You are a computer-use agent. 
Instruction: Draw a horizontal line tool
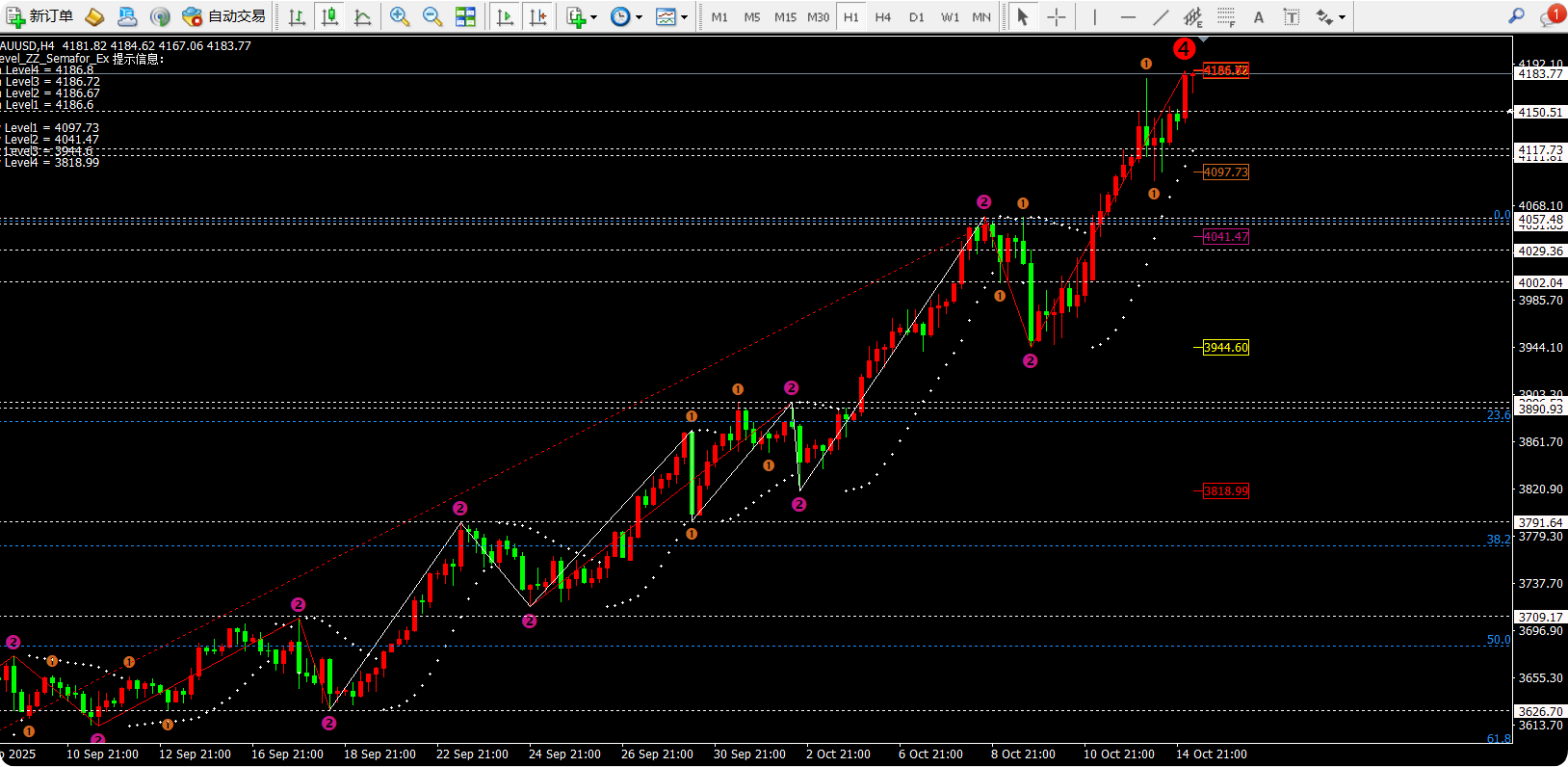pos(1128,16)
